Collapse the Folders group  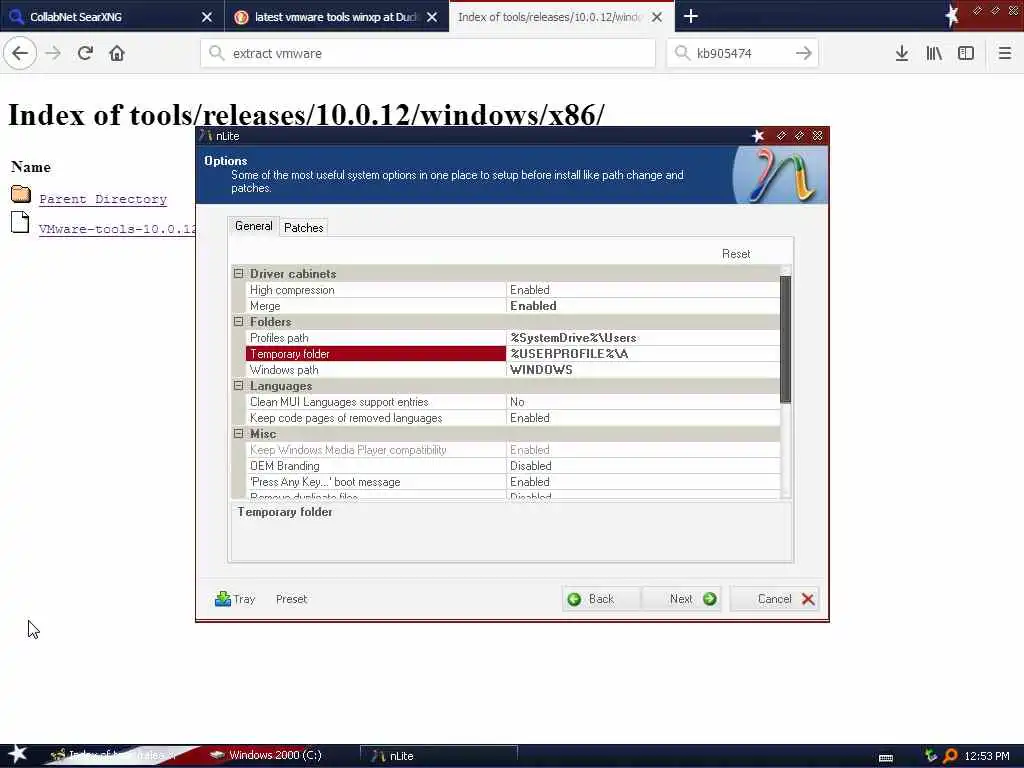[x=238, y=322]
